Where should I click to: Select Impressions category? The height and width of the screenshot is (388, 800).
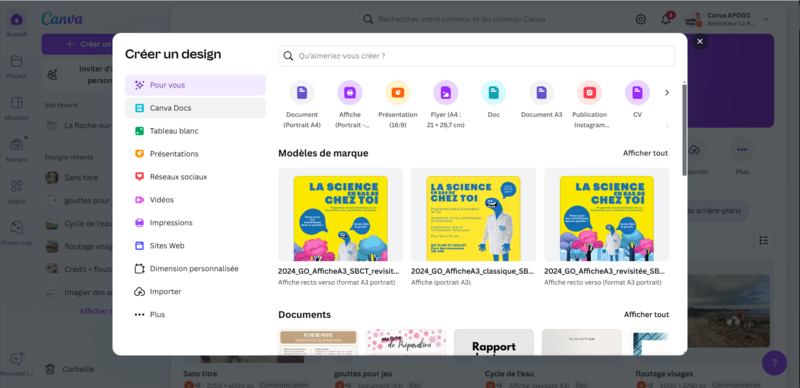point(195,223)
